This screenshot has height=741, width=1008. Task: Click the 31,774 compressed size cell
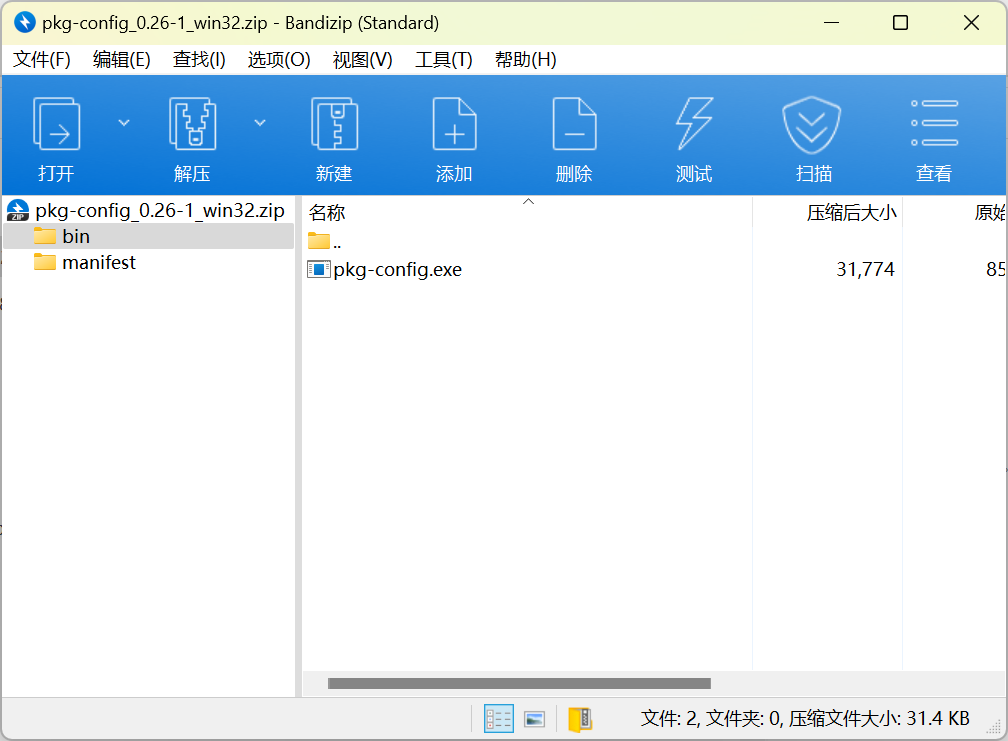coord(865,269)
